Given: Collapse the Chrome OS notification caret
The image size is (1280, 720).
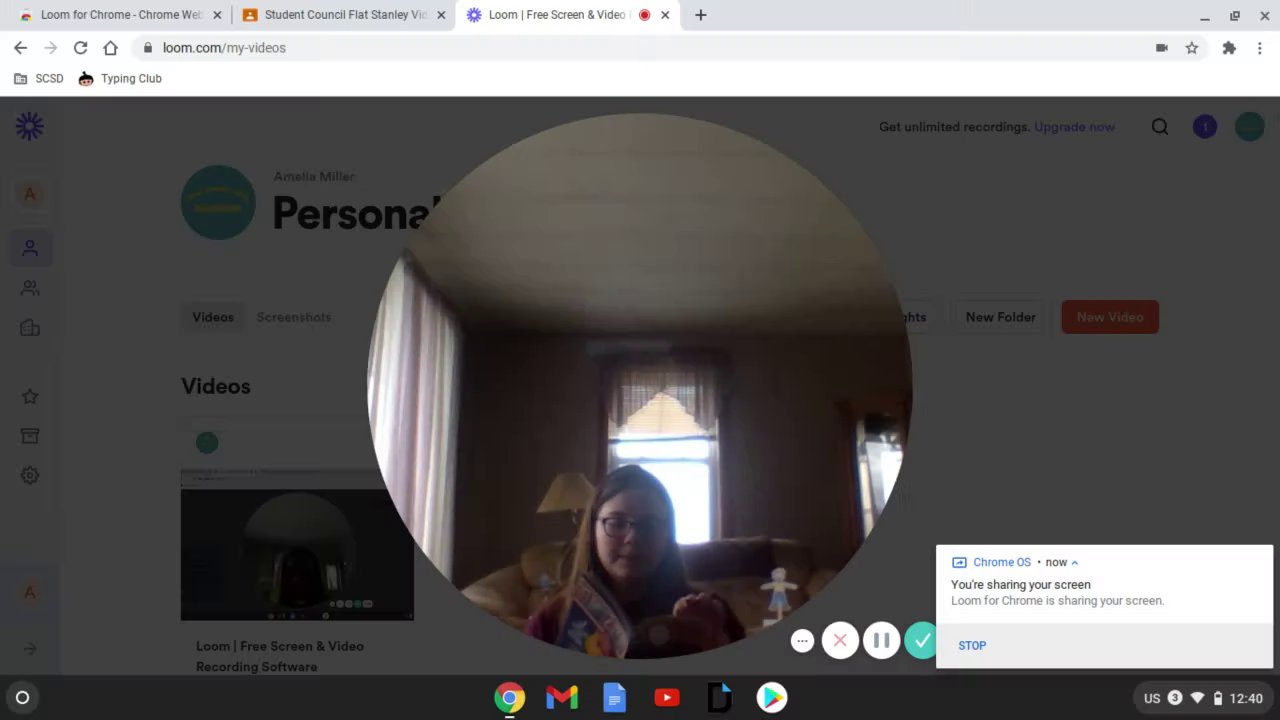Looking at the screenshot, I should (x=1075, y=563).
